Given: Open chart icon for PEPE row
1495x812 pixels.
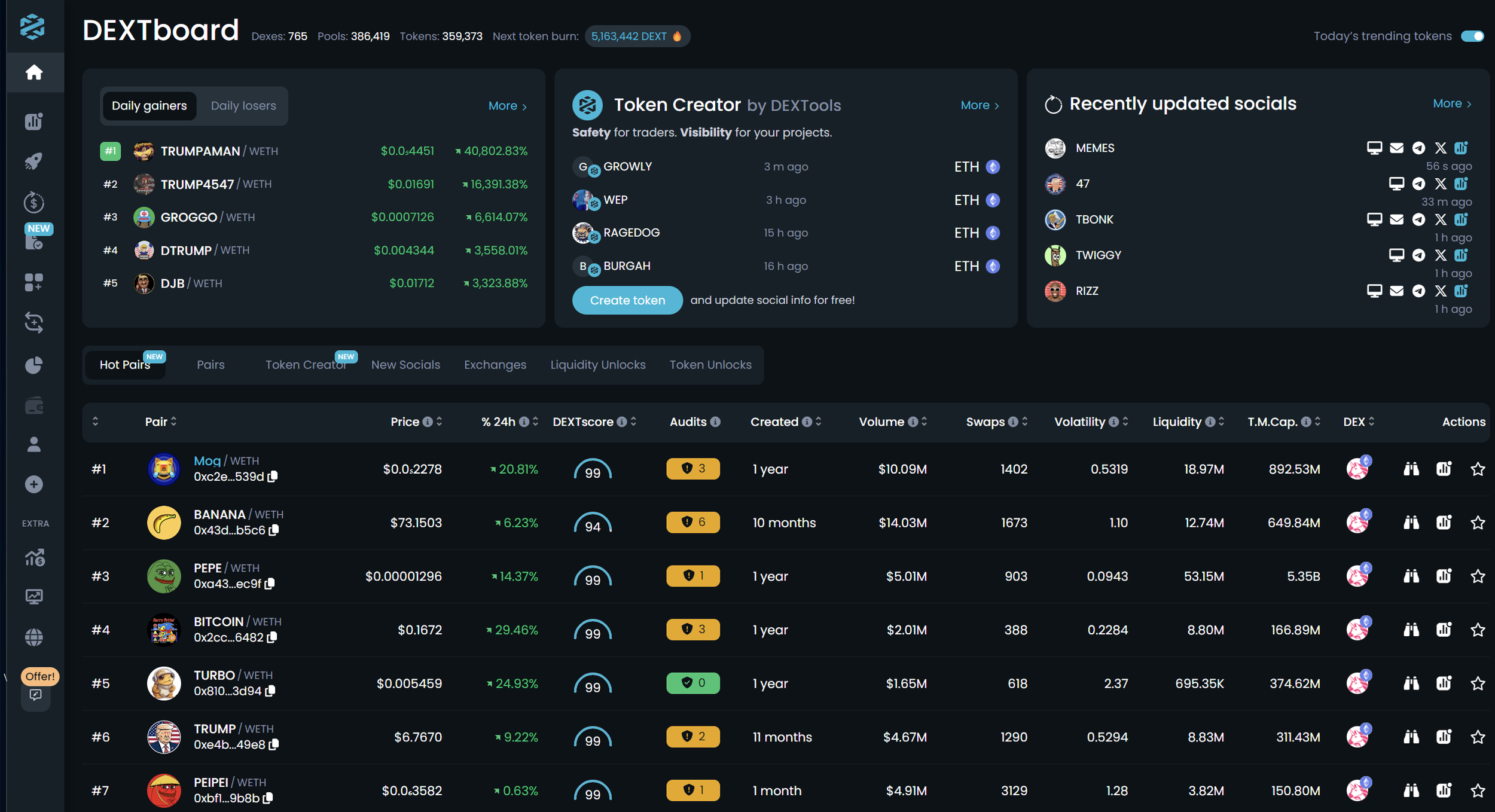Looking at the screenshot, I should point(1444,576).
